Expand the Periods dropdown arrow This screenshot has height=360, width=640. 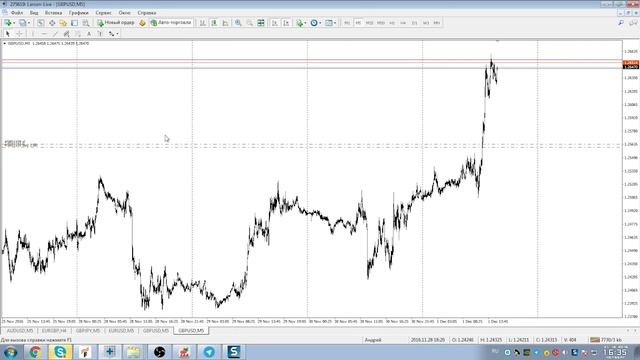320,23
